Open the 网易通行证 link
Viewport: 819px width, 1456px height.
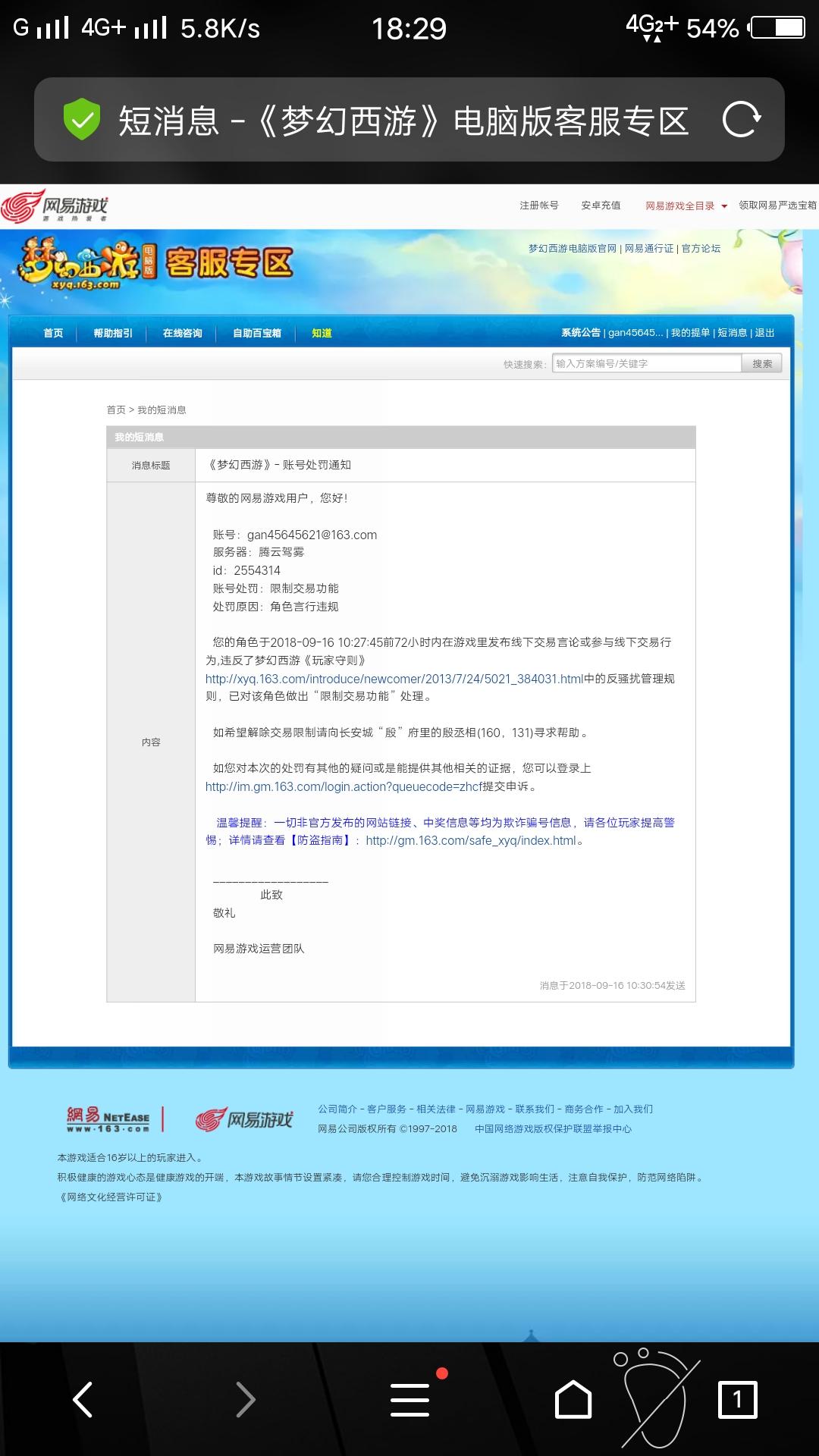(649, 248)
